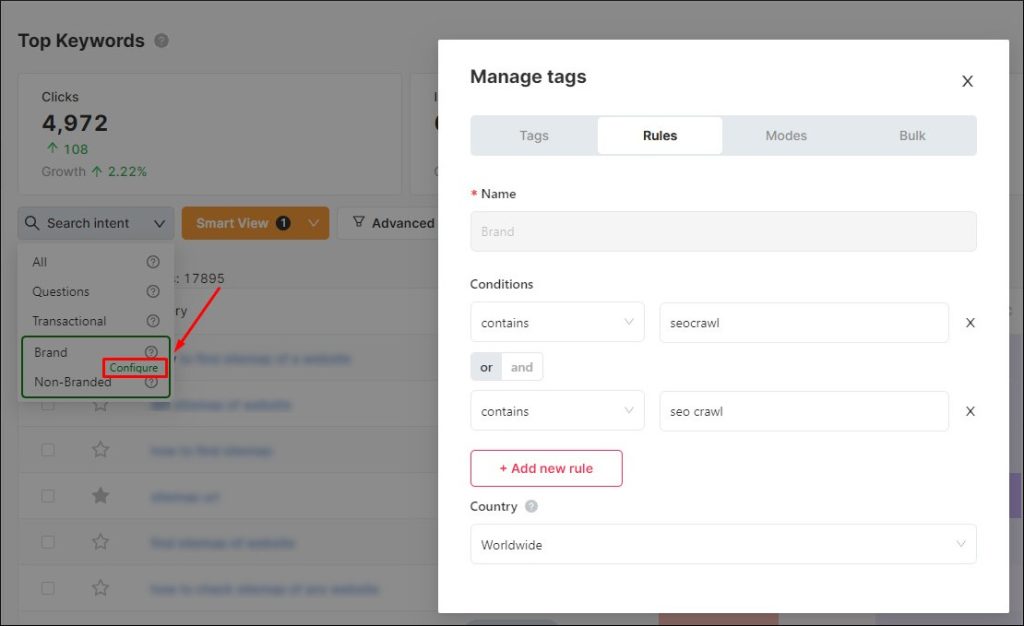The image size is (1024, 626).
Task: Click the question mark icon beside Brand
Action: coord(151,352)
